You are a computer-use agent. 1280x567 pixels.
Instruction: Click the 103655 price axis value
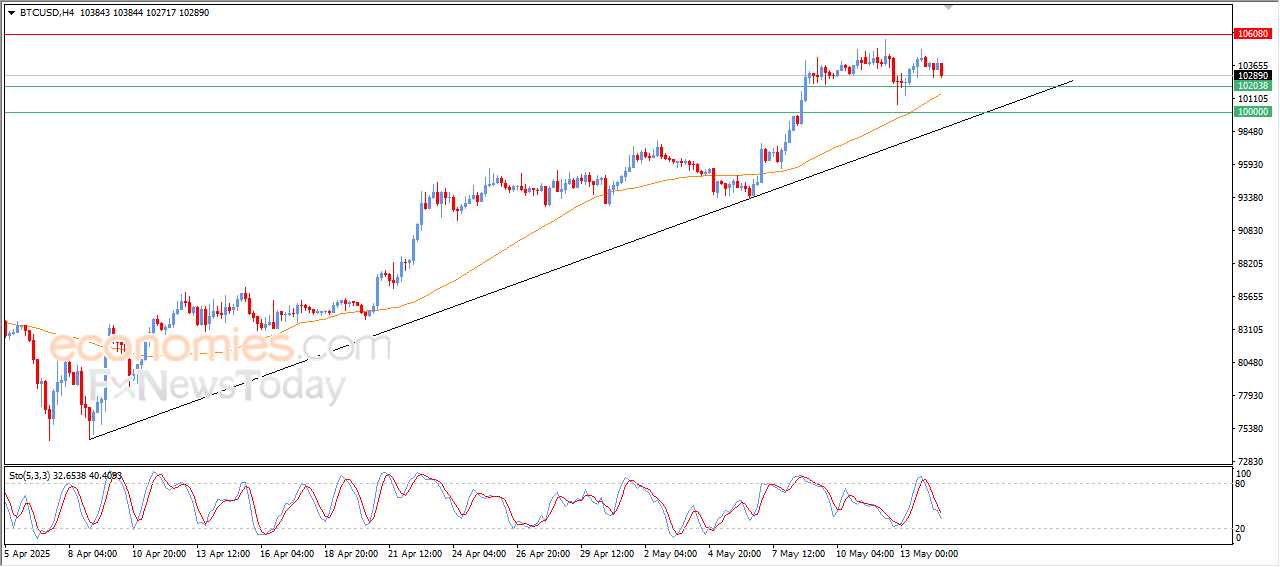click(x=1251, y=66)
